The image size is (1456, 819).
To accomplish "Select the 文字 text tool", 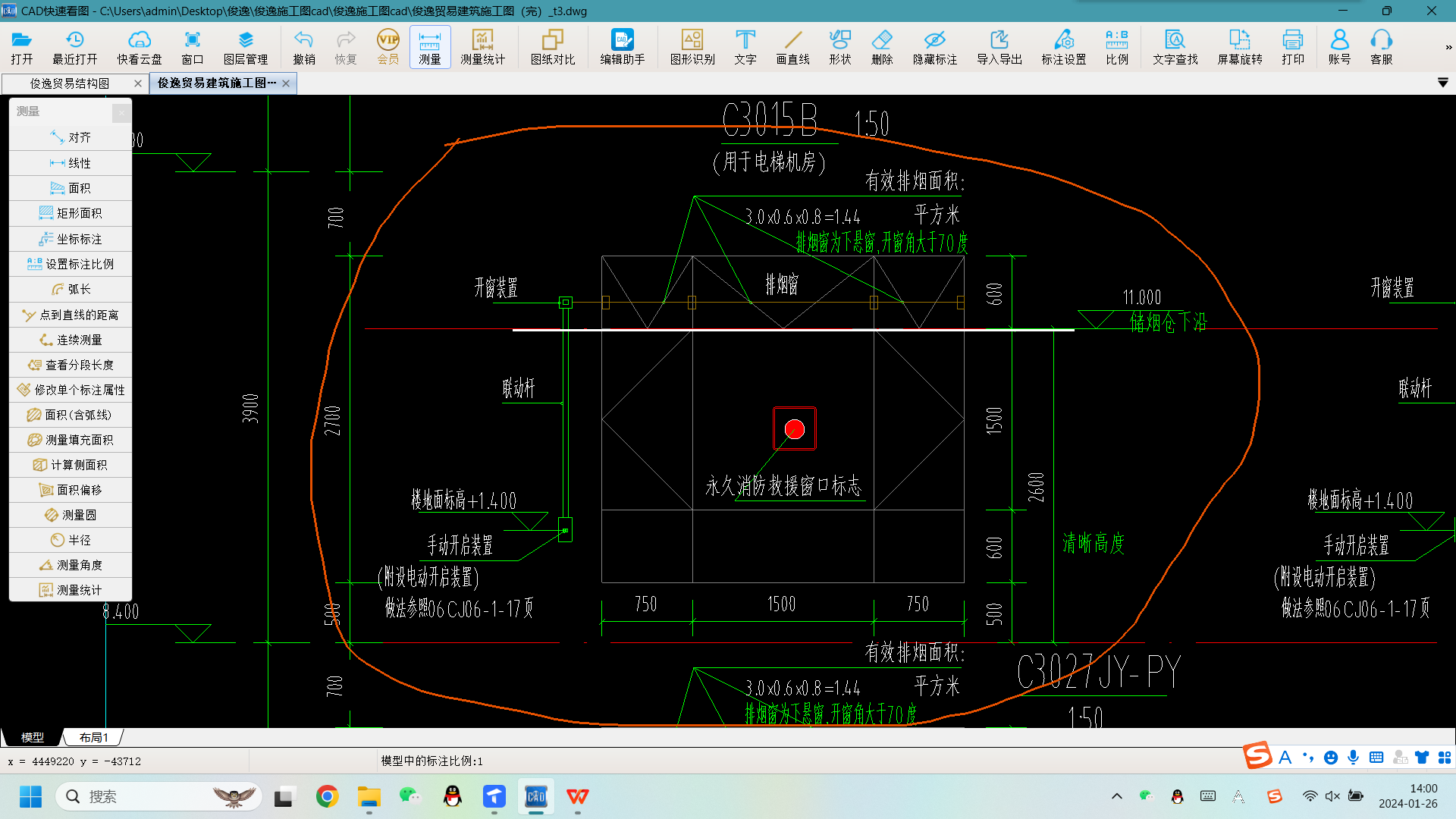I will click(745, 47).
